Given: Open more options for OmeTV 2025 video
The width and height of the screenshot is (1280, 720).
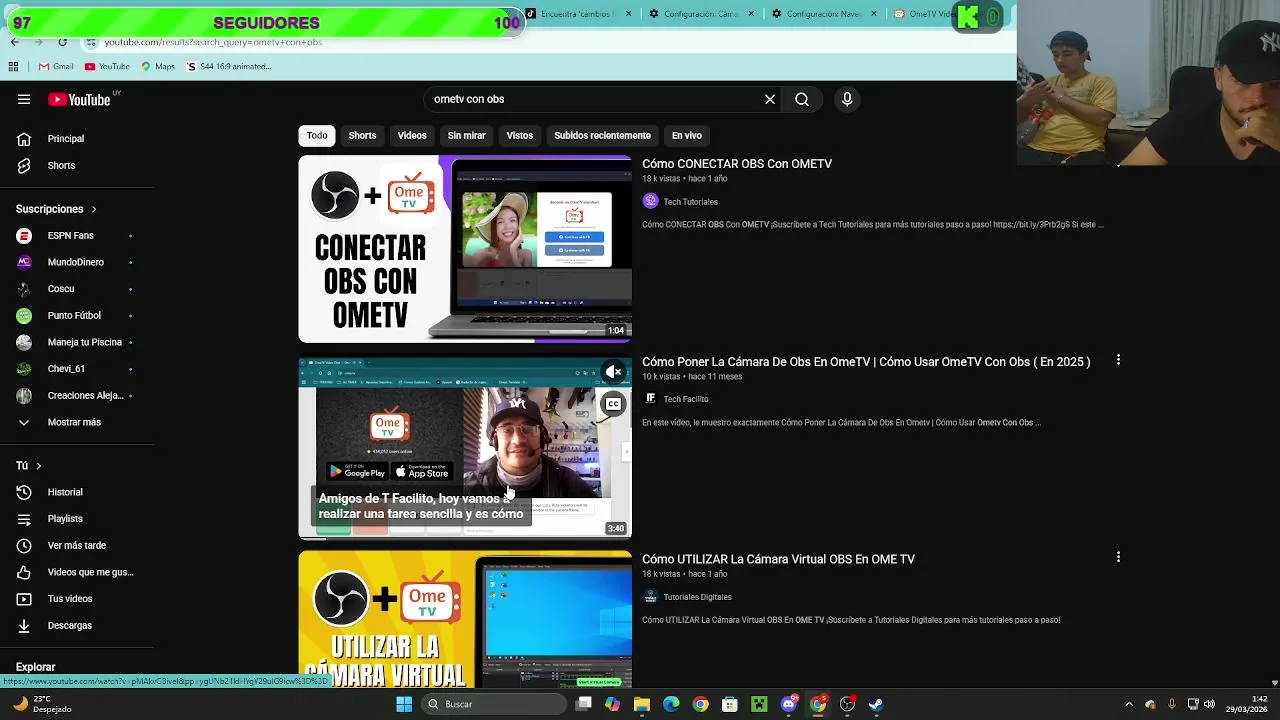Looking at the screenshot, I should point(1118,360).
